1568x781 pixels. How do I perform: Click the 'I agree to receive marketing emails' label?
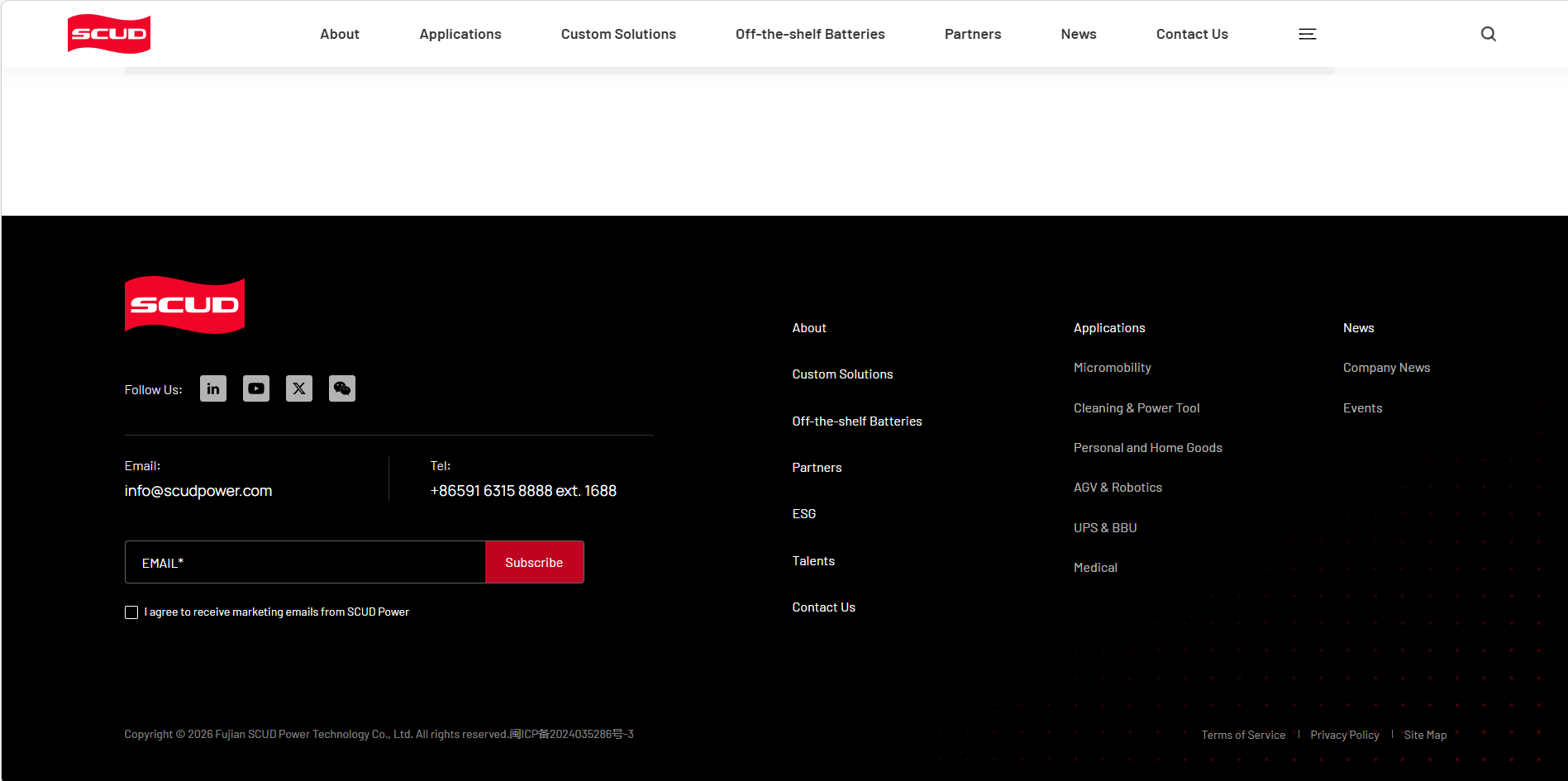tap(277, 612)
